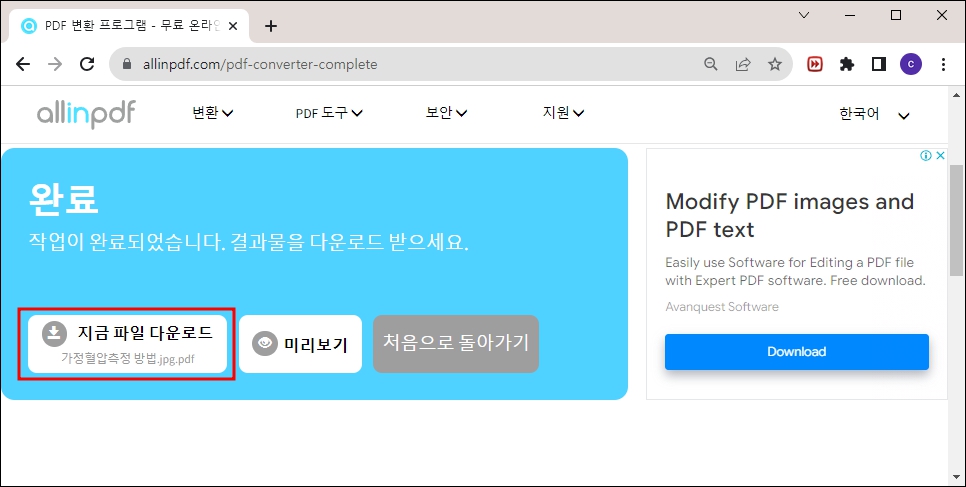Click Avanquest Software advertiser text
Image resolution: width=966 pixels, height=487 pixels.
pos(722,306)
